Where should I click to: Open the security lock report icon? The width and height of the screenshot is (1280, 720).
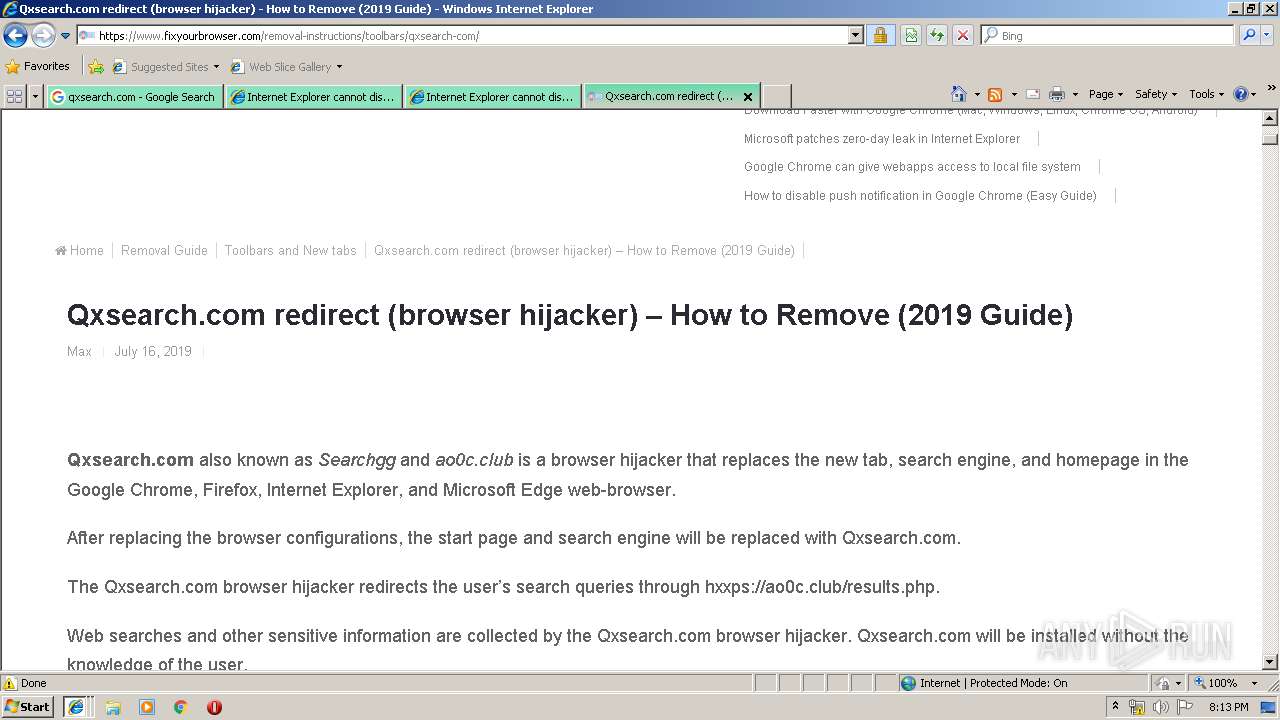[880, 36]
